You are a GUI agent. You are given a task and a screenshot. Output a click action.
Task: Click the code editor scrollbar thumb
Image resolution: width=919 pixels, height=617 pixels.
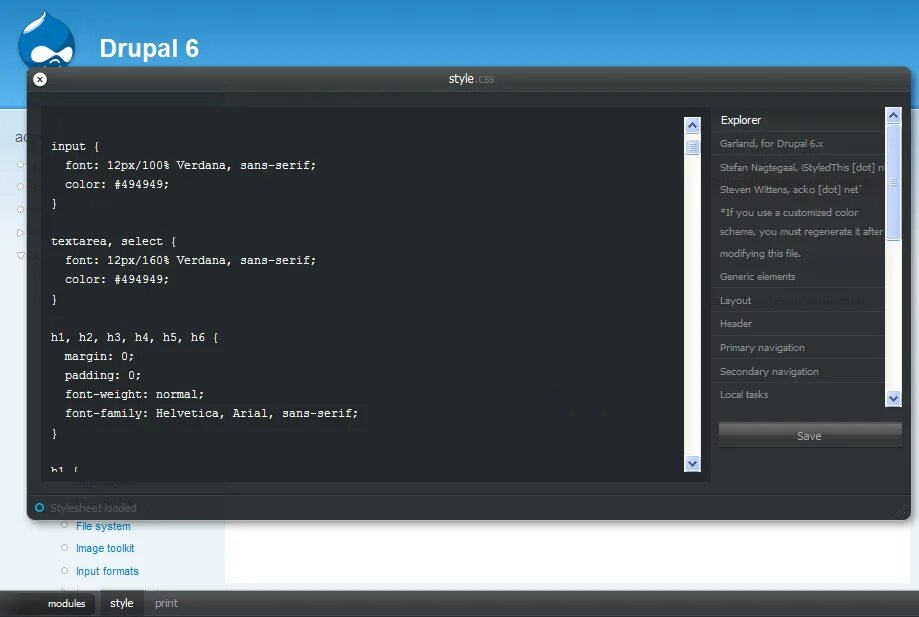692,147
